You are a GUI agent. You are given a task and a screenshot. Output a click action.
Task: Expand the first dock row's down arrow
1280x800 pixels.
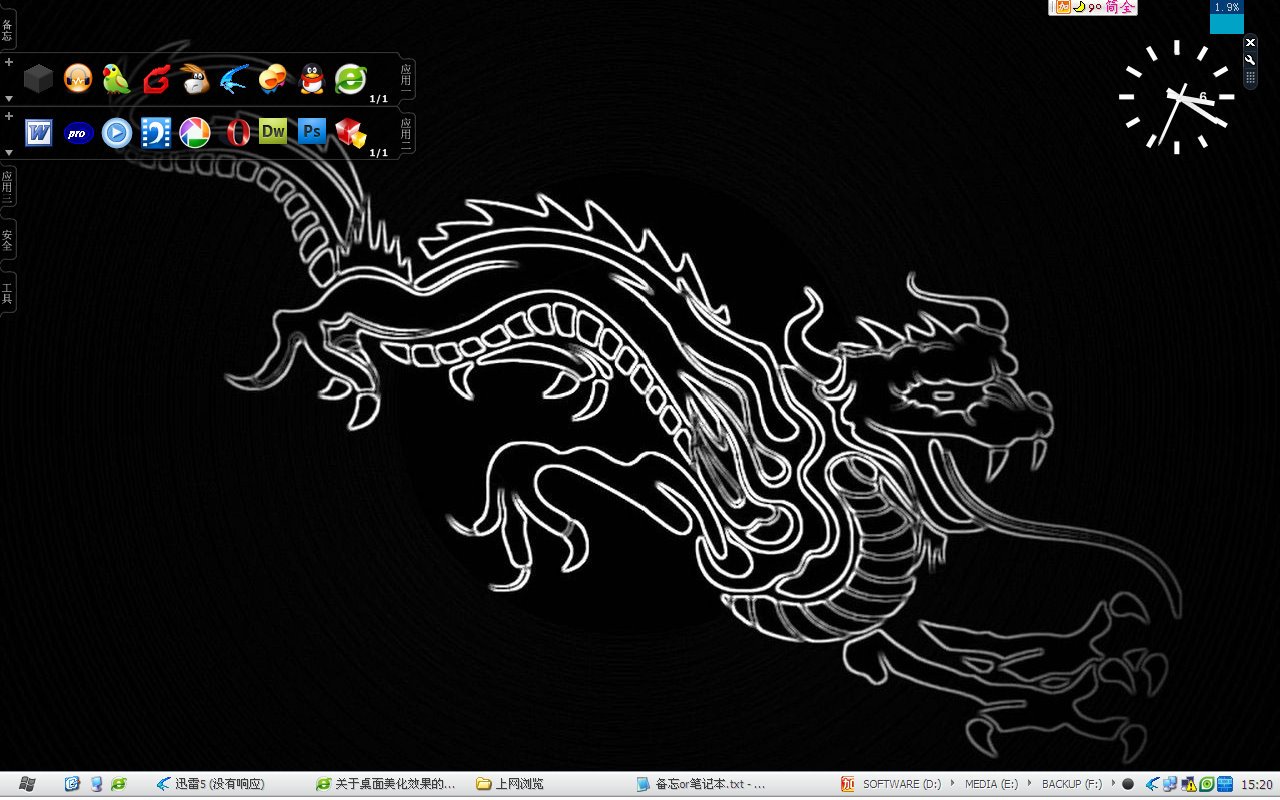point(9,99)
